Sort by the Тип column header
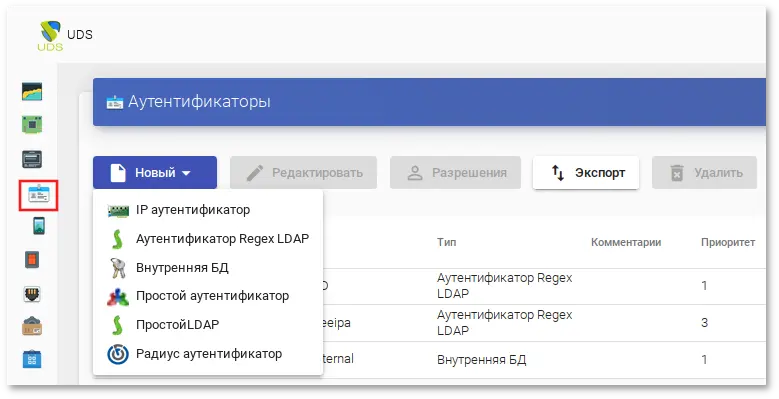This screenshot has width=779, height=399. [x=447, y=242]
